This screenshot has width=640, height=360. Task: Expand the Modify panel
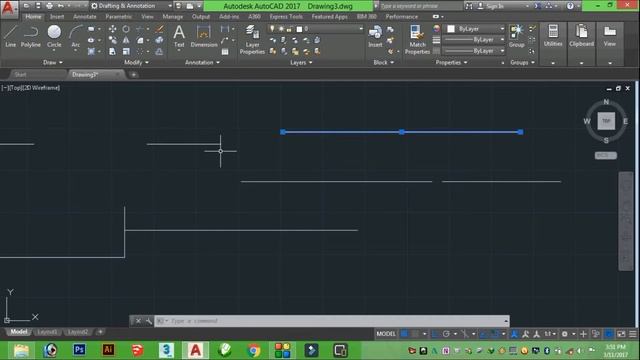(x=136, y=62)
